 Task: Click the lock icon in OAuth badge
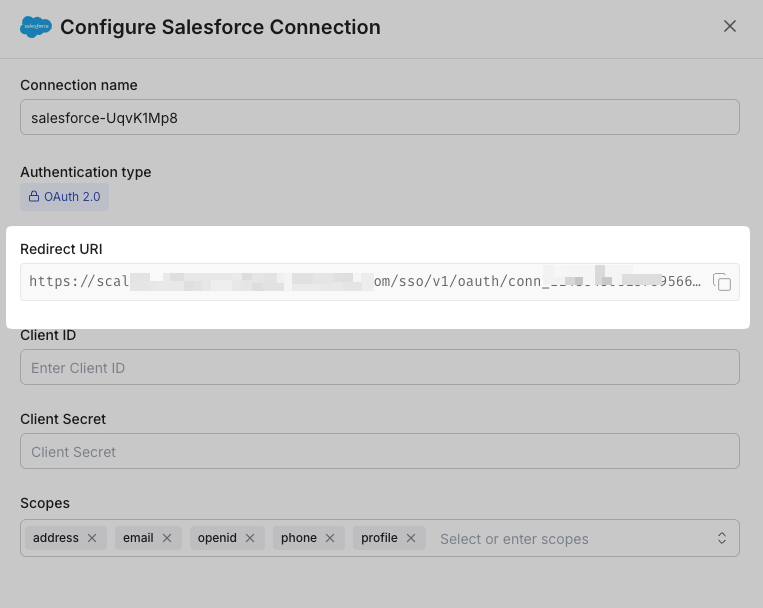(x=34, y=197)
